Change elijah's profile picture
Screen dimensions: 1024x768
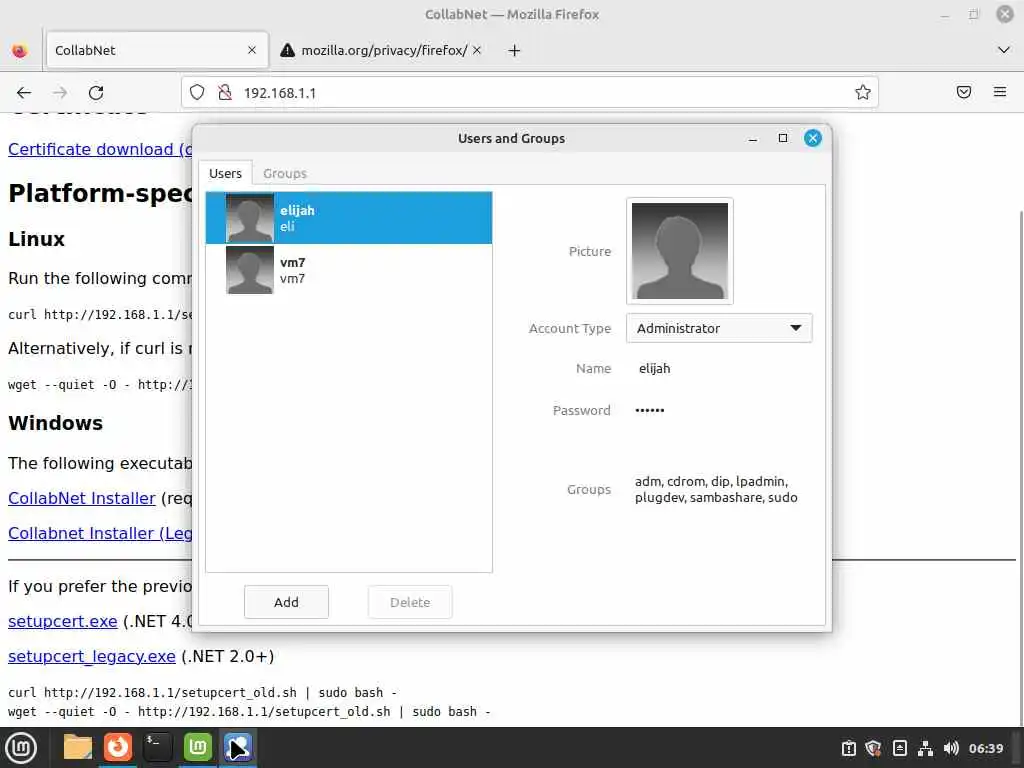tap(680, 251)
